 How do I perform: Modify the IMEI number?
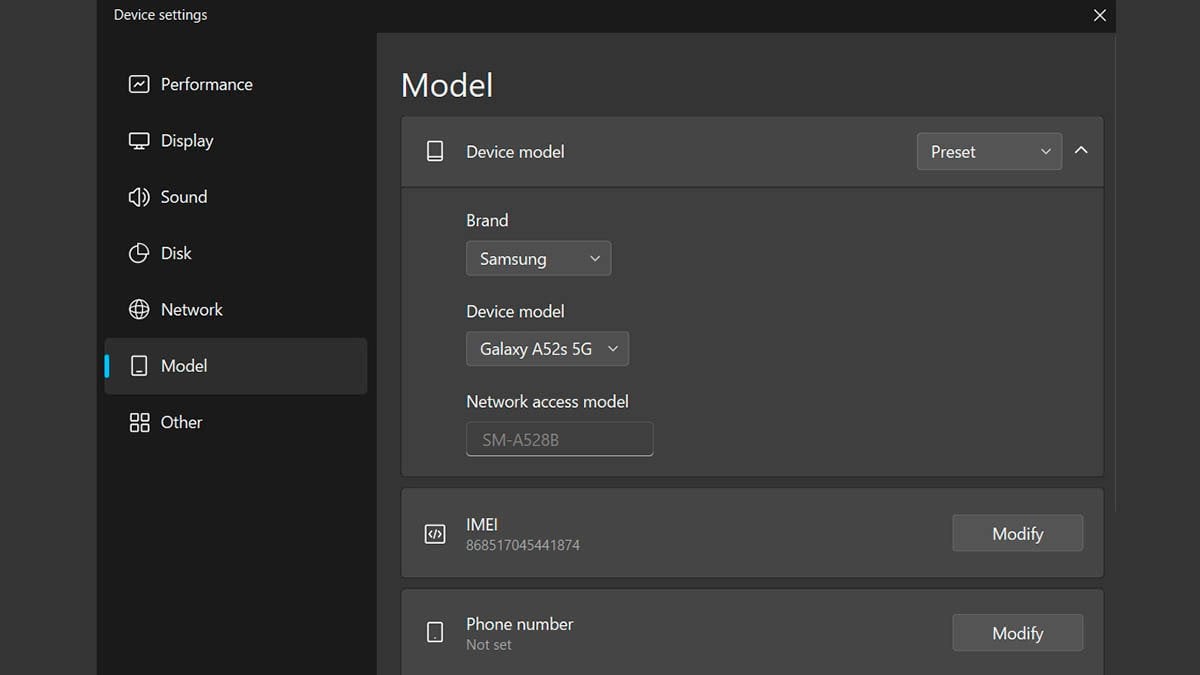[x=1017, y=534]
